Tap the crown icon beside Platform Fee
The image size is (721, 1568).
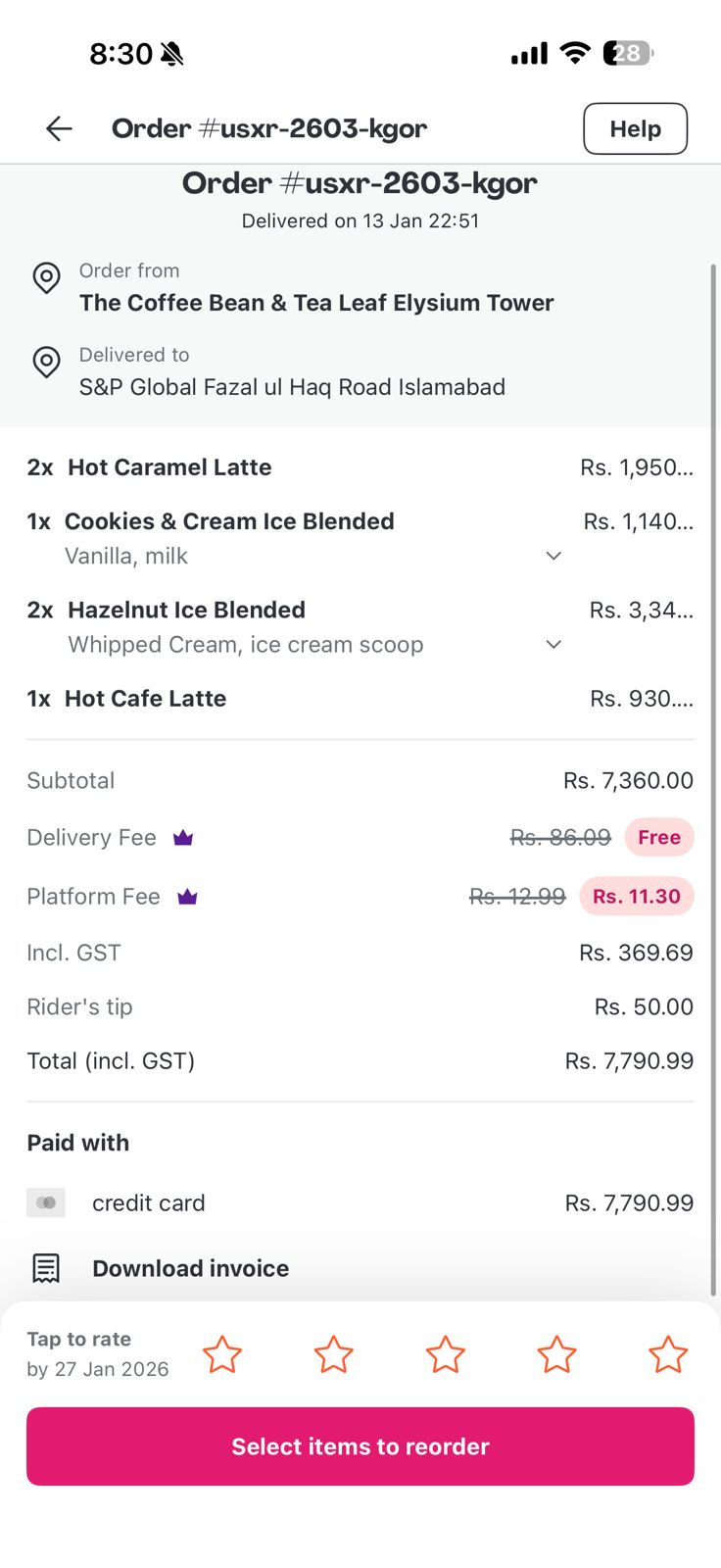pos(187,897)
